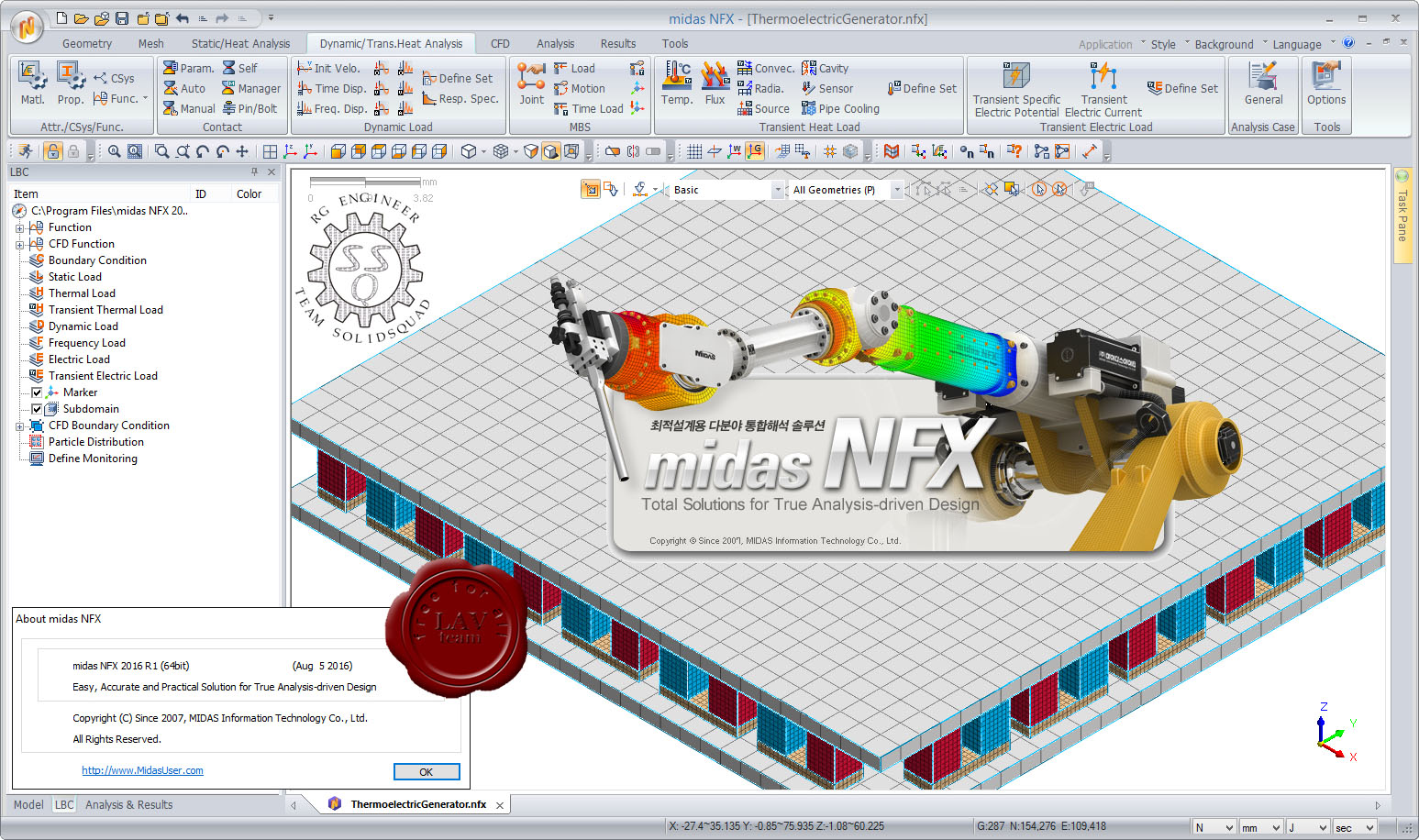Open the Prop. property tool

(x=70, y=84)
